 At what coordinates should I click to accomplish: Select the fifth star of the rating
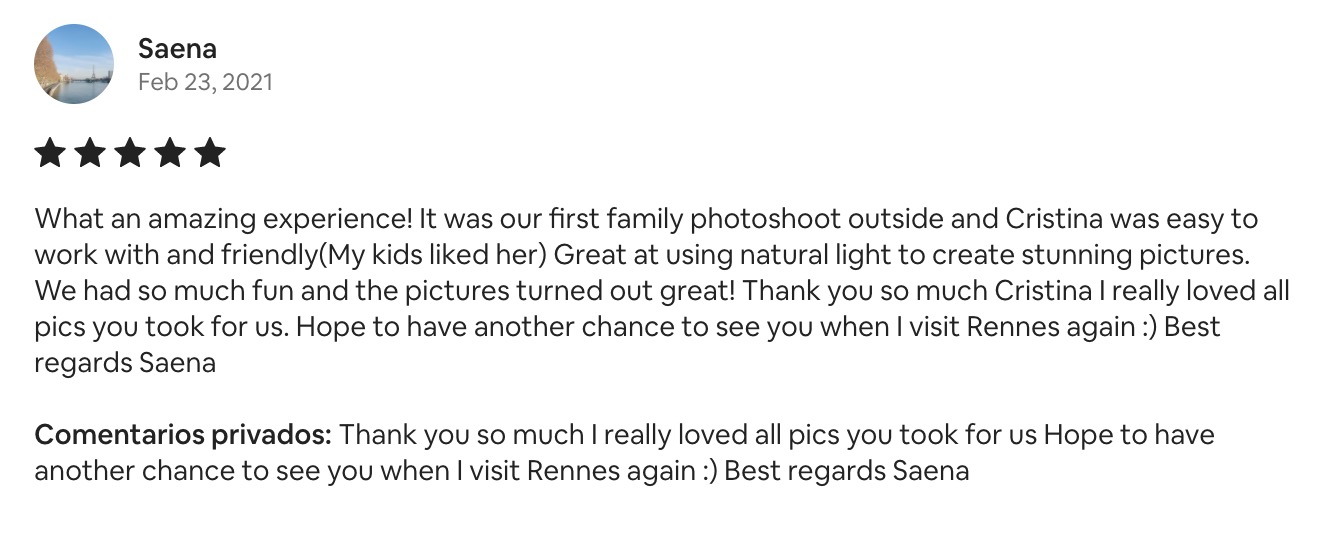pos(210,153)
